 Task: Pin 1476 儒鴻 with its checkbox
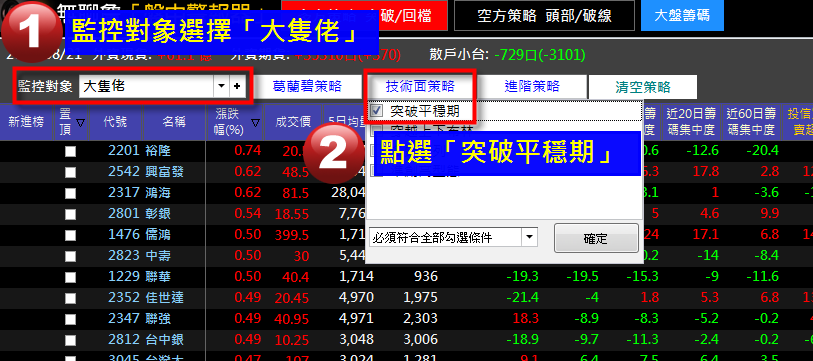coord(71,235)
